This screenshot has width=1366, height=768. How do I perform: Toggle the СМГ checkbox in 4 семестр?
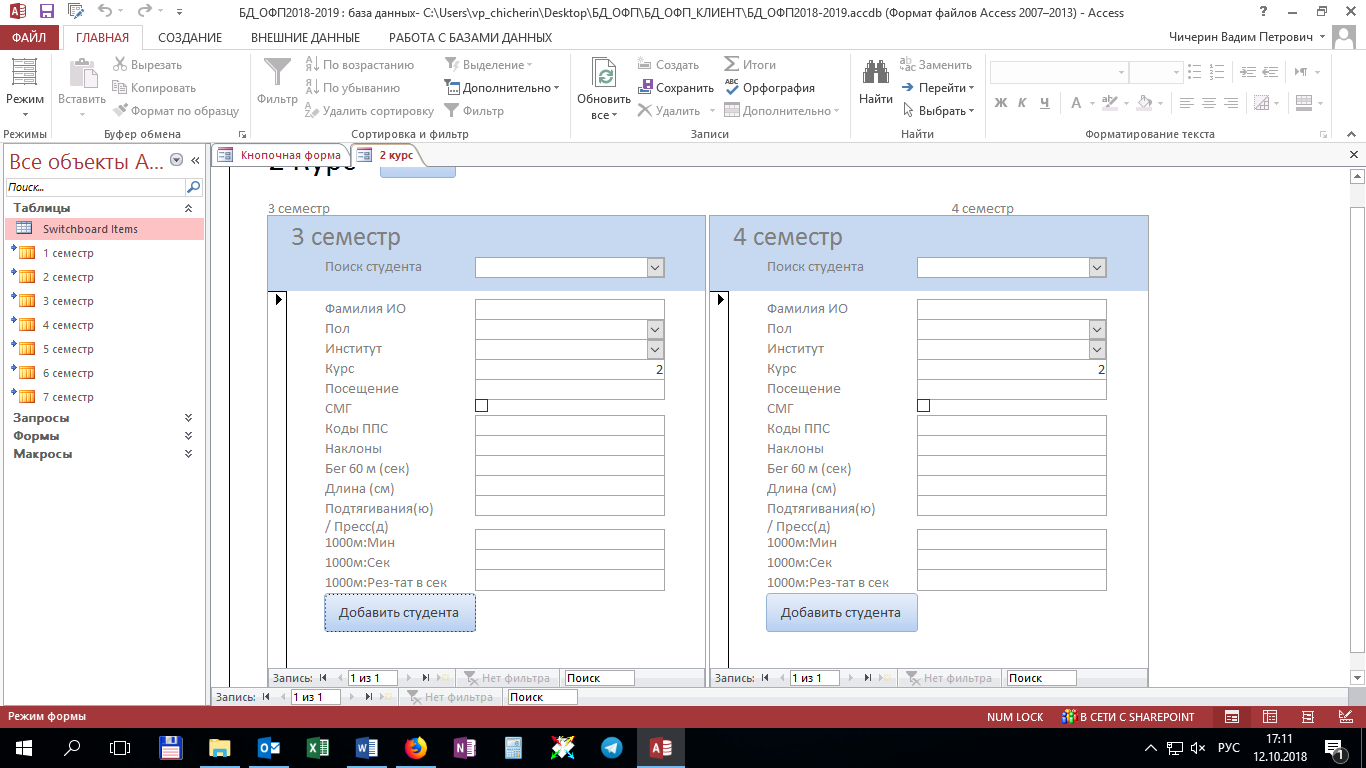[x=923, y=406]
